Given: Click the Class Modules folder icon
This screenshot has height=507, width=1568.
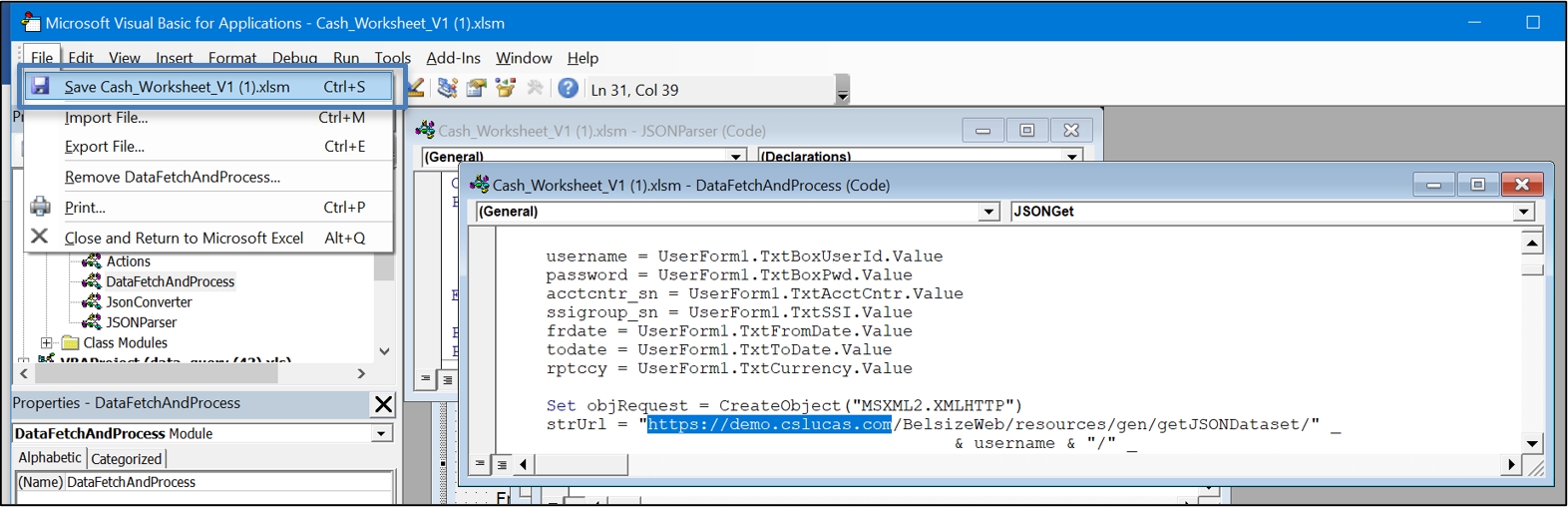Looking at the screenshot, I should tap(70, 343).
